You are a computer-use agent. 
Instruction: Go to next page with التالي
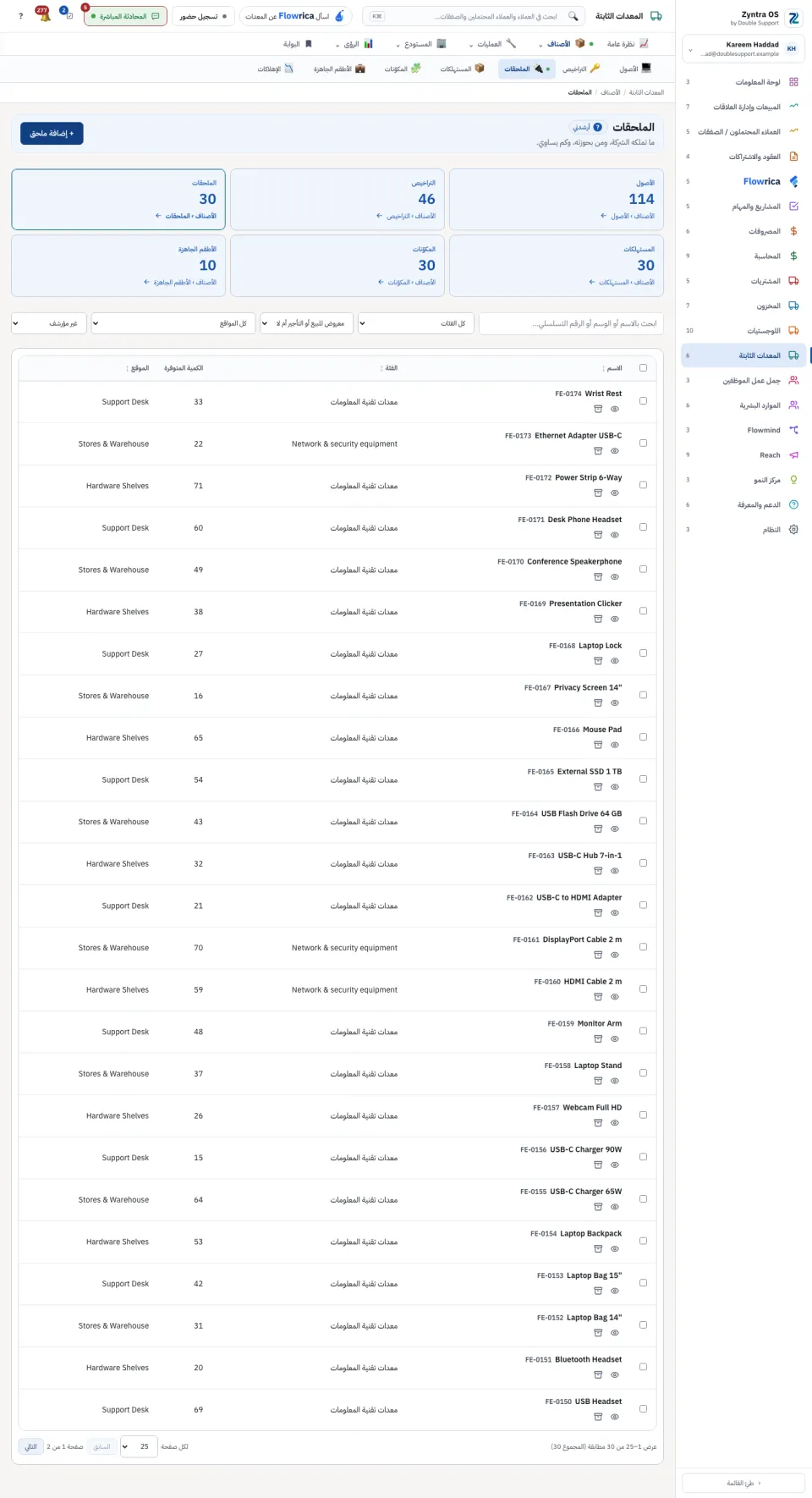30,1446
